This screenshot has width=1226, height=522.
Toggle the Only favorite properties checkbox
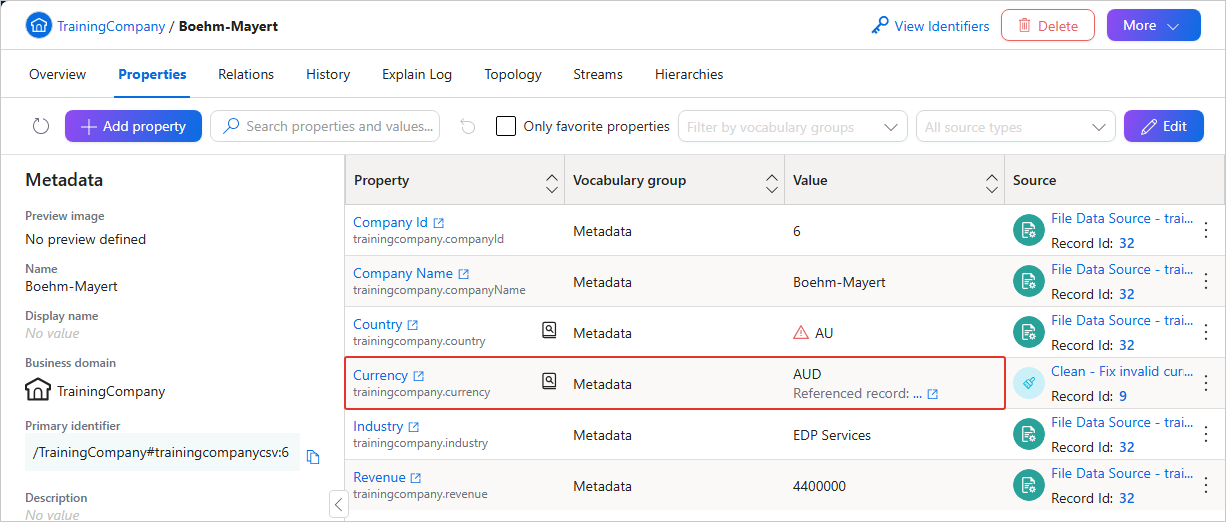506,126
